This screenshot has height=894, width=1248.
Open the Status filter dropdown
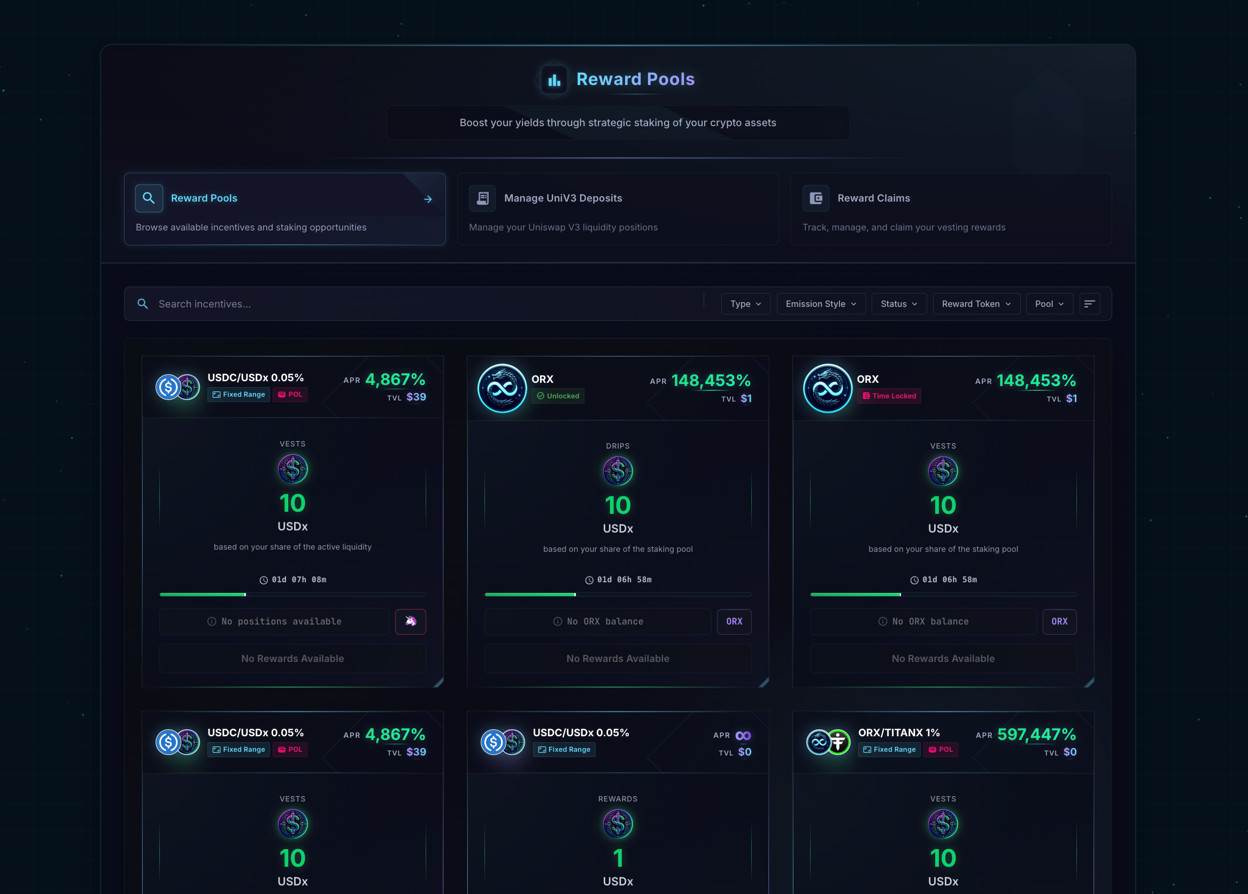(898, 304)
